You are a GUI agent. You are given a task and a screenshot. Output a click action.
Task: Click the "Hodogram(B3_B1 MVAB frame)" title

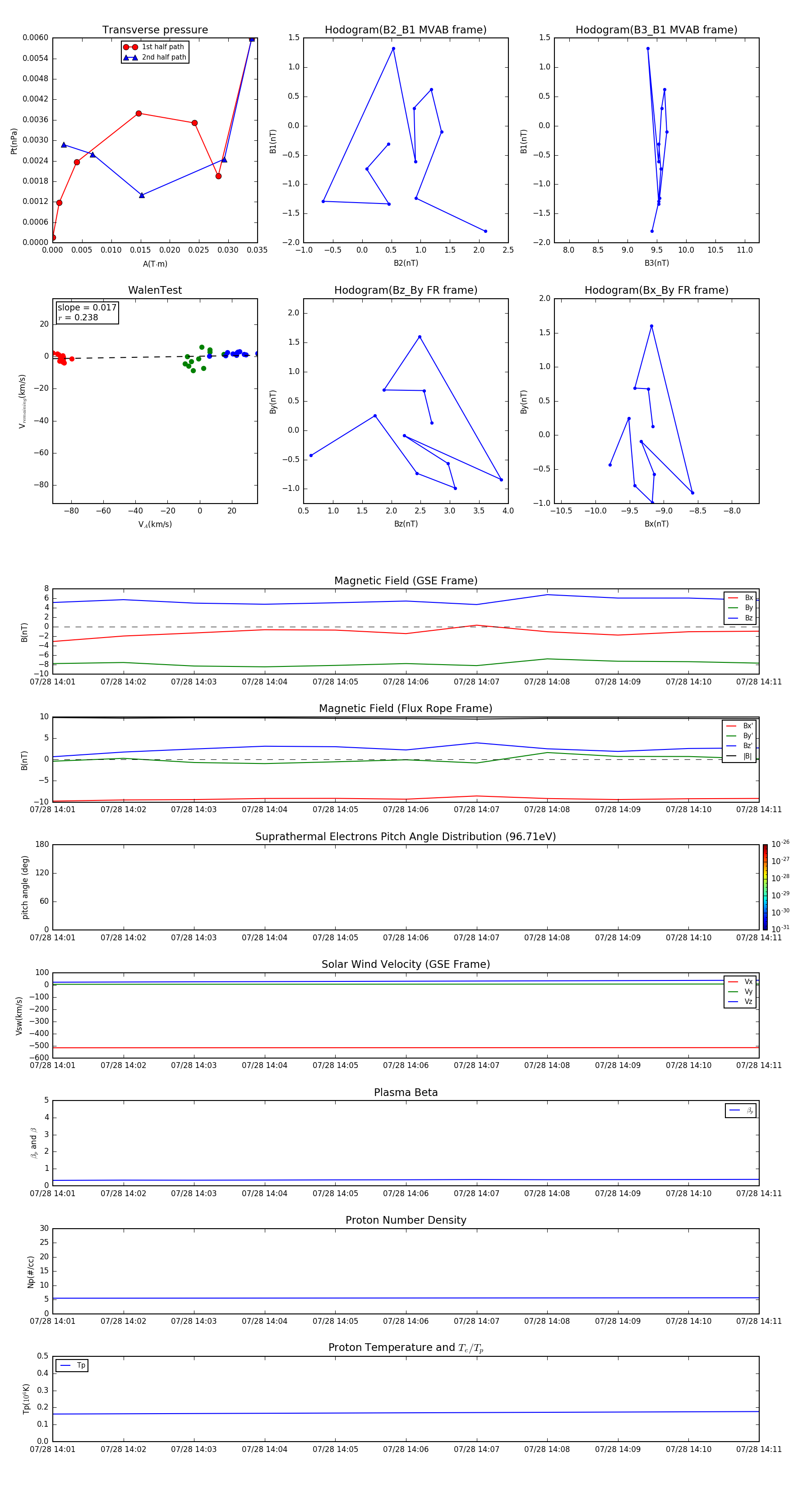pyautogui.click(x=656, y=29)
